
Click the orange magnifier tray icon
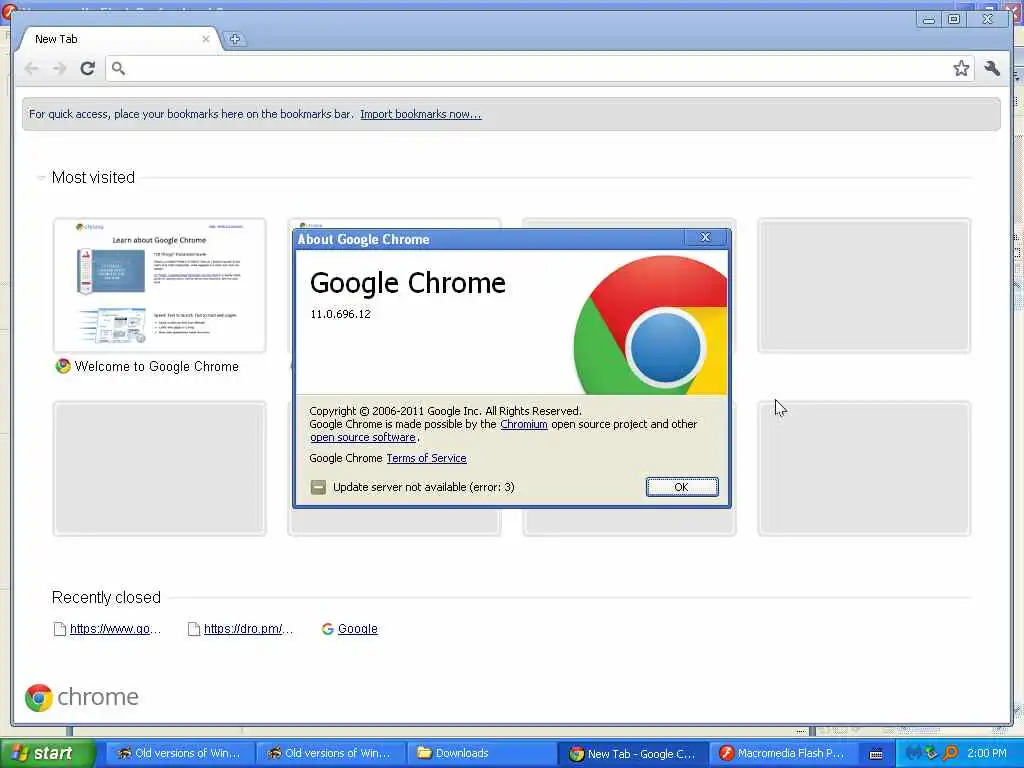(950, 754)
